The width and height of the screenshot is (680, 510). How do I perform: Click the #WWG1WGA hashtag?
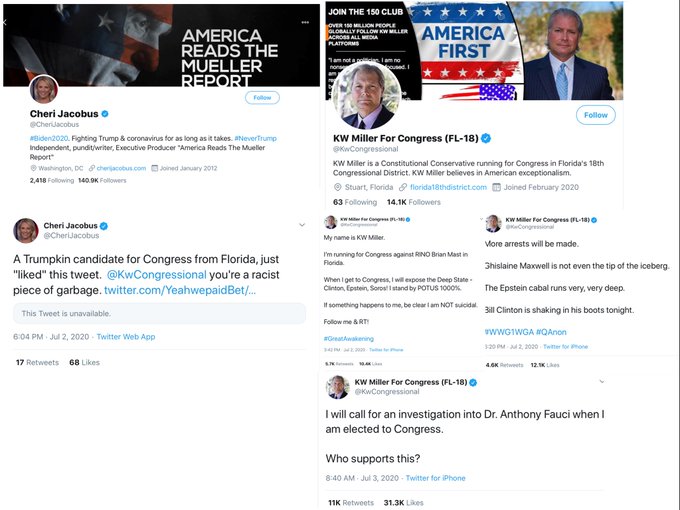(509, 332)
